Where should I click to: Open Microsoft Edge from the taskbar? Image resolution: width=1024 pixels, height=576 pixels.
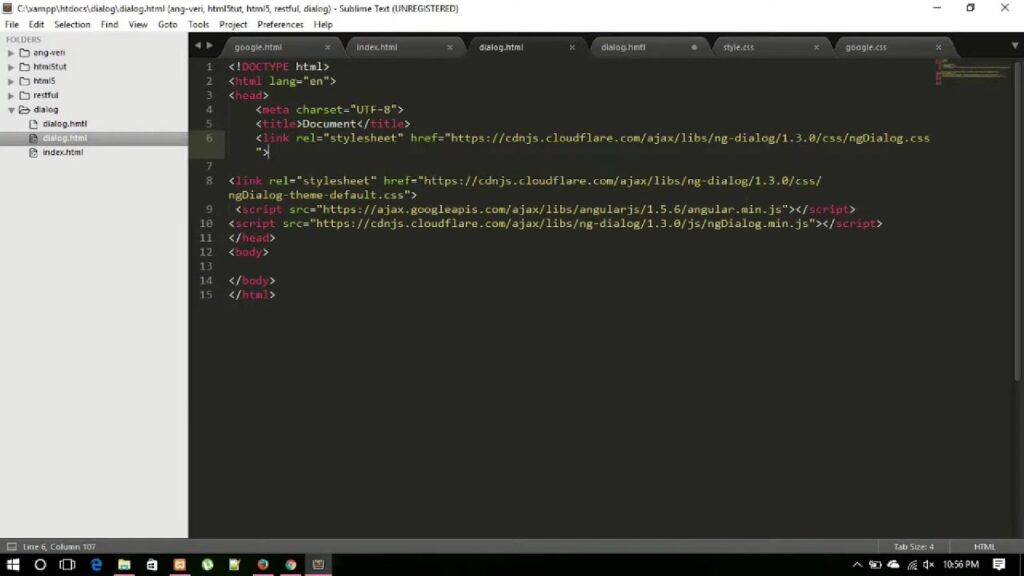[96, 565]
